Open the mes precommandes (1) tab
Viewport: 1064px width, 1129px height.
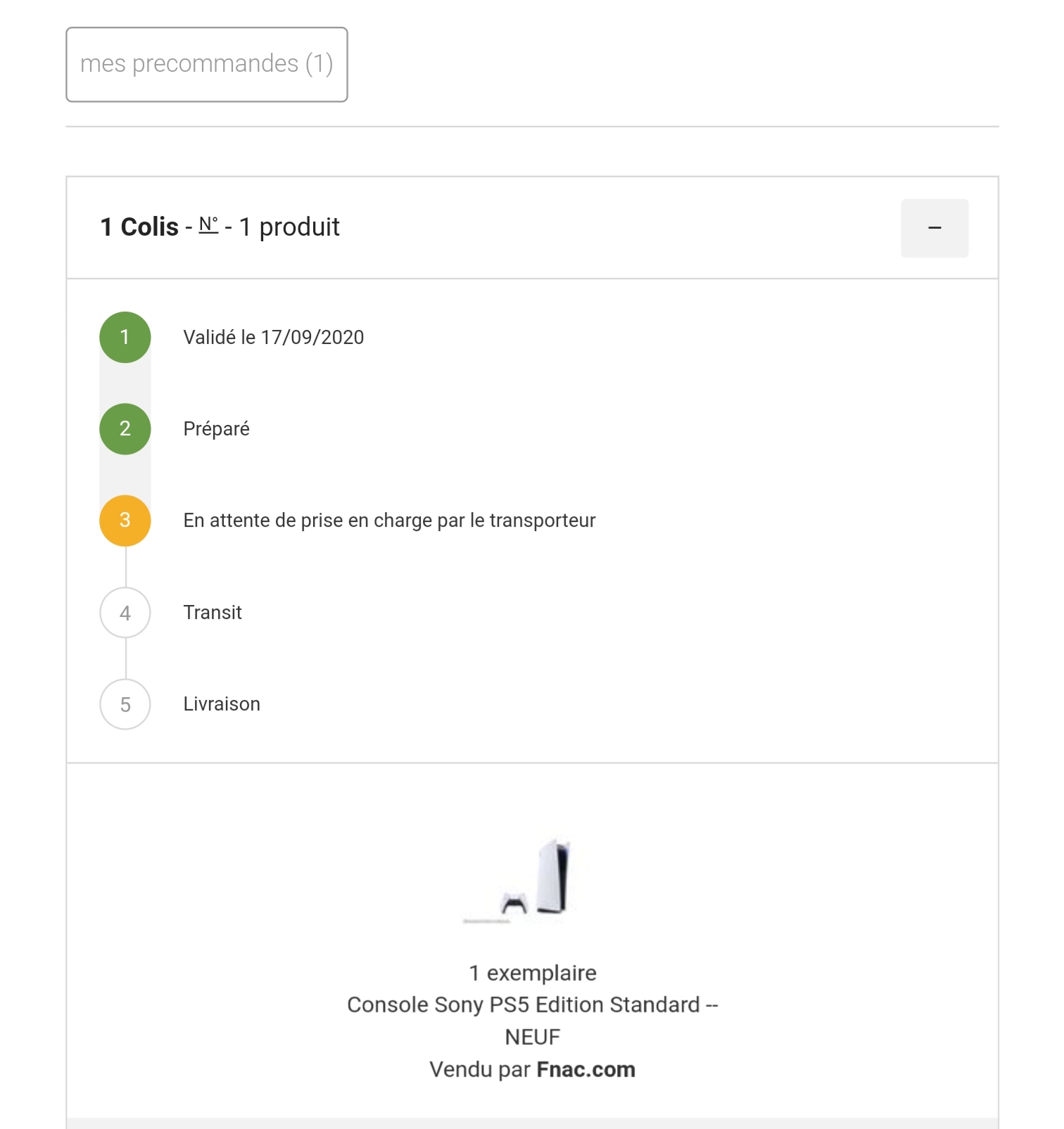tap(206, 65)
